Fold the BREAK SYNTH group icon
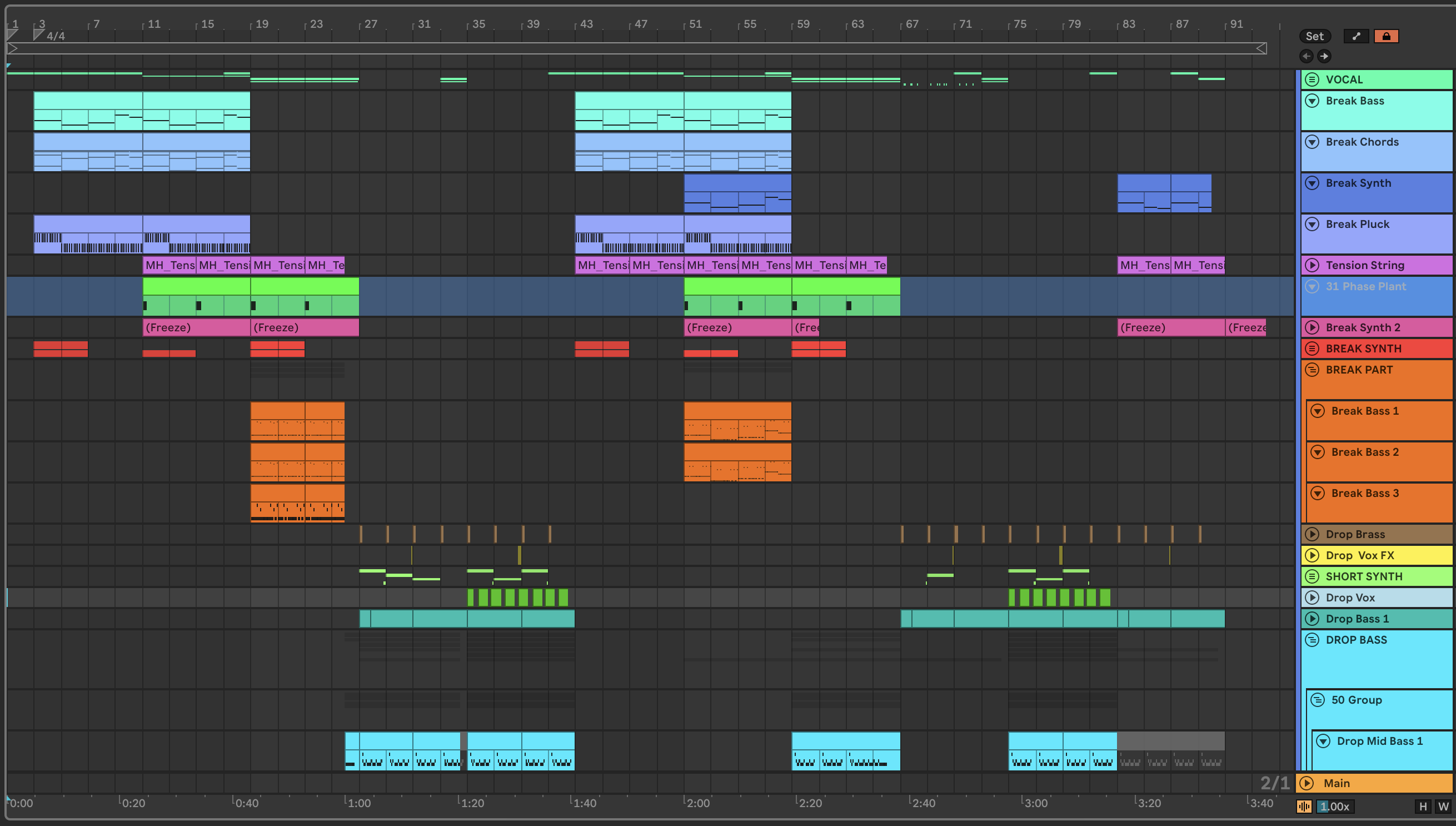Image resolution: width=1456 pixels, height=826 pixels. tap(1312, 349)
